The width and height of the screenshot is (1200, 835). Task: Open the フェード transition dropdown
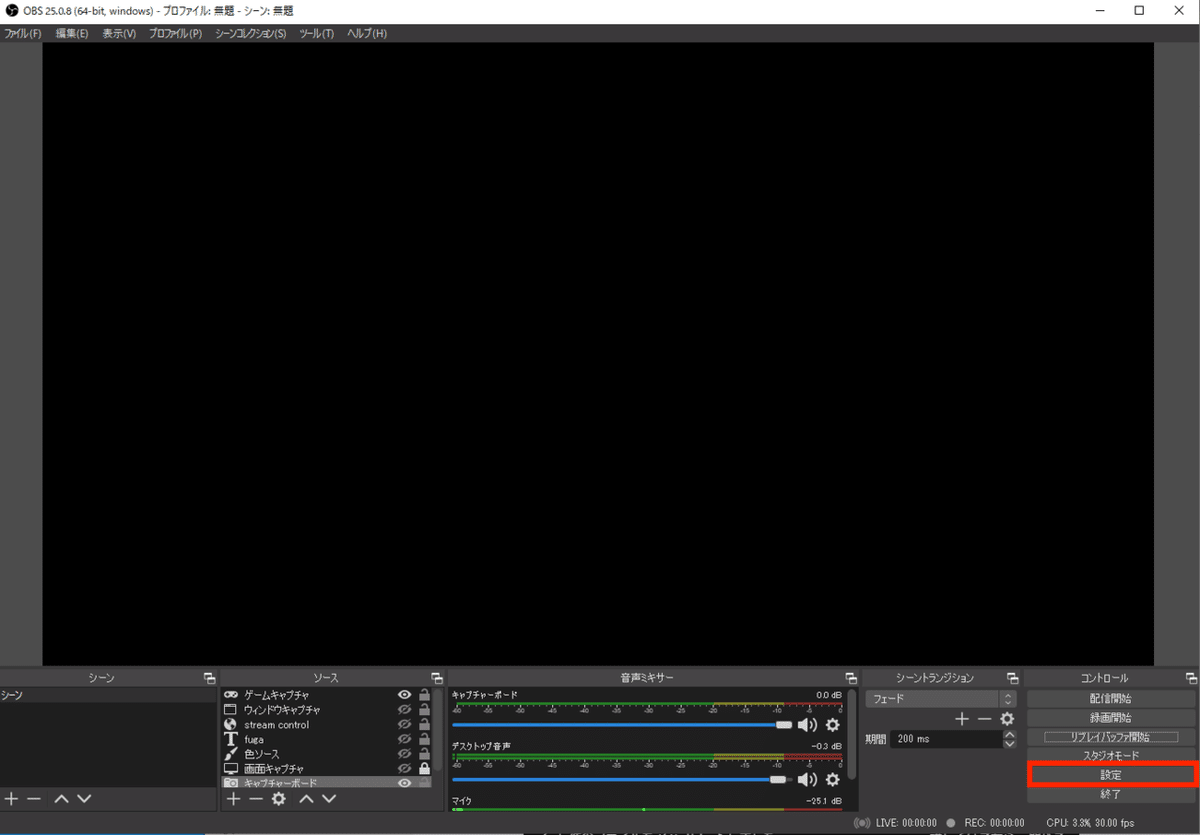(941, 699)
